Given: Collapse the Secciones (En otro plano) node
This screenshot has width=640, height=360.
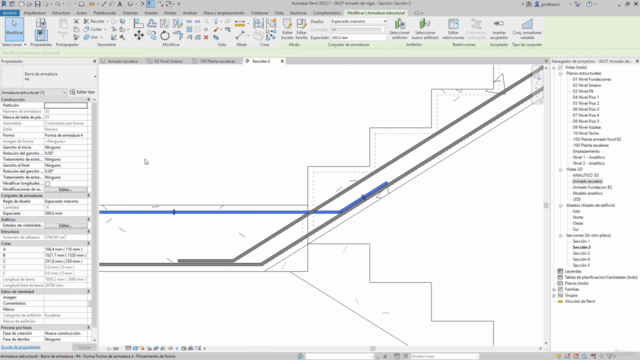Looking at the screenshot, I should 560,236.
